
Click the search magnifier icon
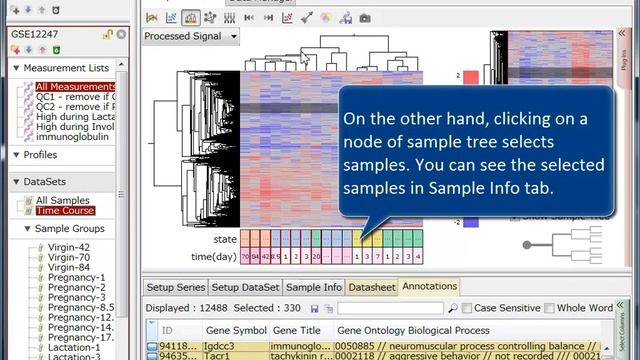tap(452, 308)
